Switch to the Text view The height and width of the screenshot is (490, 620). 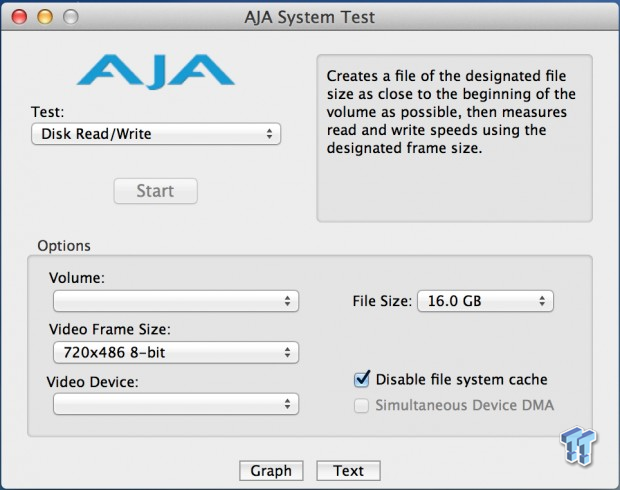[x=348, y=471]
